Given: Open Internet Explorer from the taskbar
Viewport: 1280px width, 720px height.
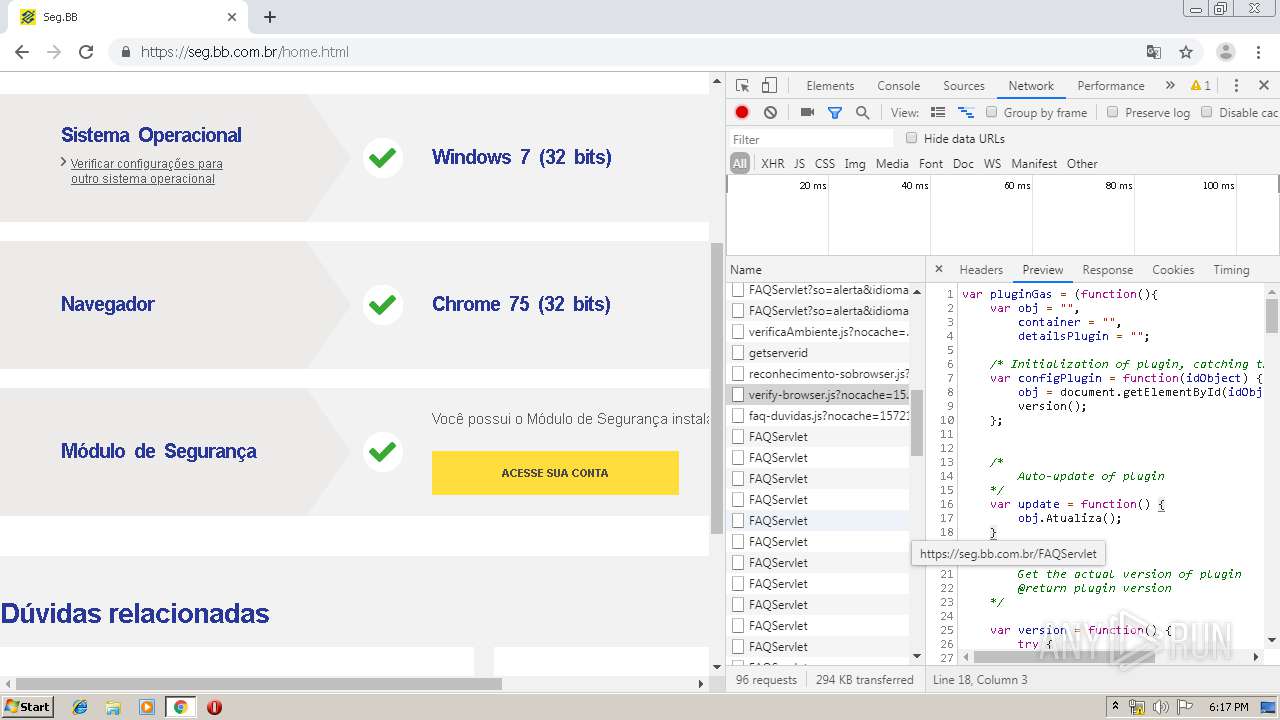Looking at the screenshot, I should pos(80,707).
